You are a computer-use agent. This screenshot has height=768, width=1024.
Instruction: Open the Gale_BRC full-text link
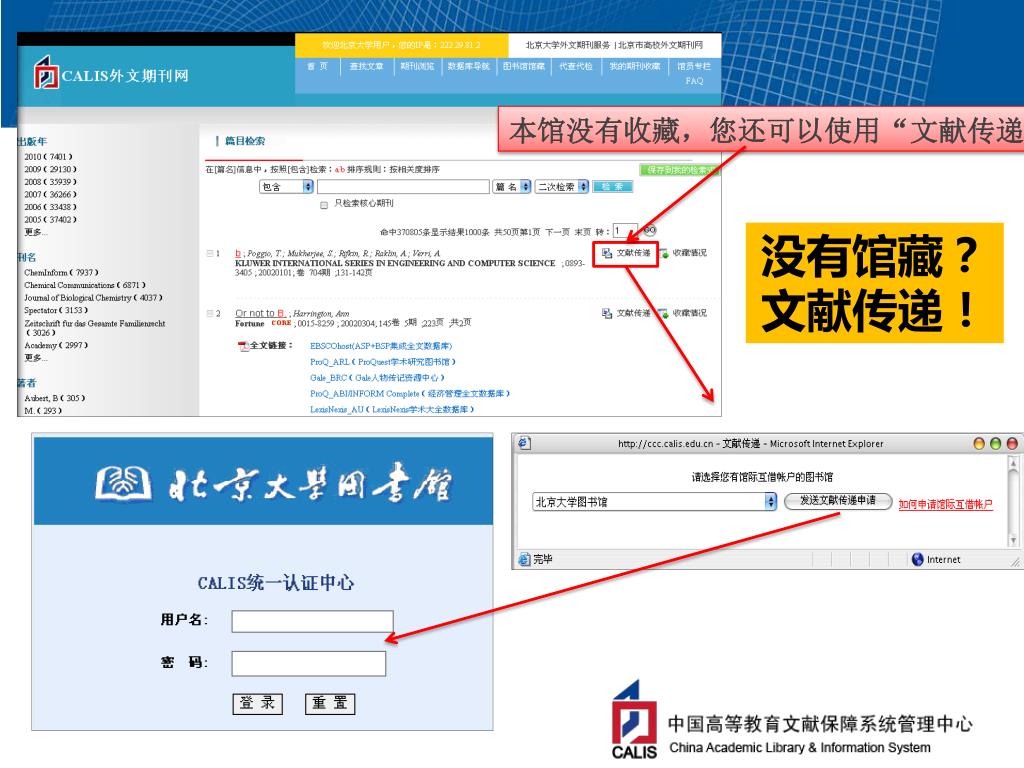[x=377, y=377]
